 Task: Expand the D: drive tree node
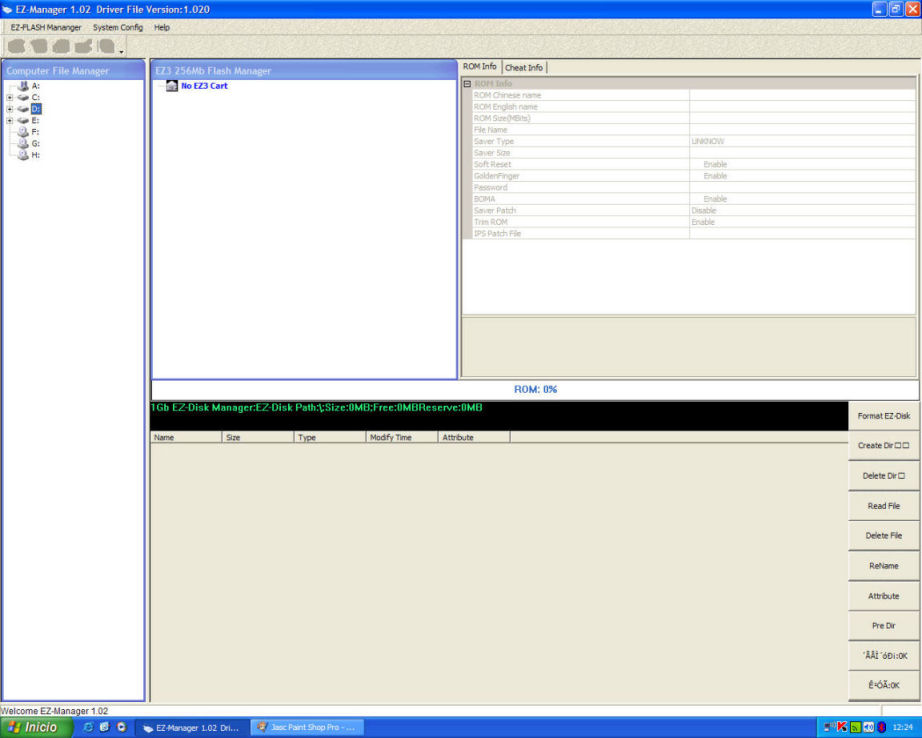click(x=9, y=109)
